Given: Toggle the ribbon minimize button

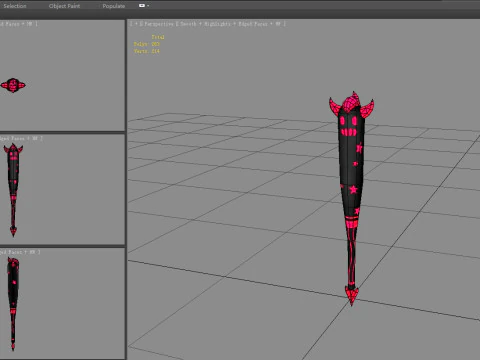Looking at the screenshot, I should [142, 6].
